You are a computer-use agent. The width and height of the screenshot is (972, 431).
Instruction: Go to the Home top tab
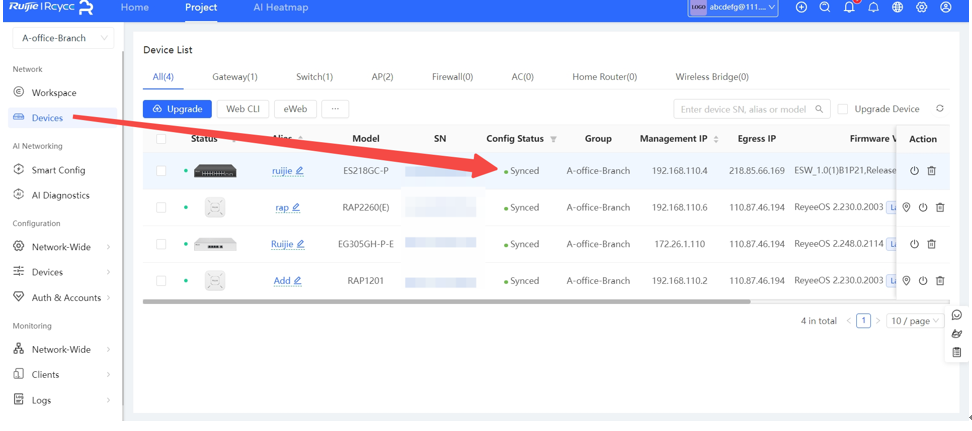(135, 8)
